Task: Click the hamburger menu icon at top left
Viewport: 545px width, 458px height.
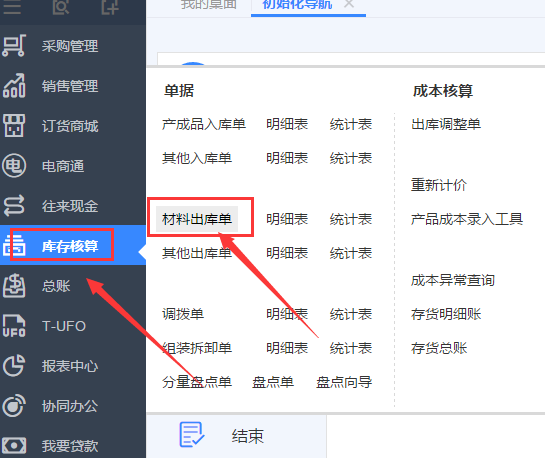Action: (12, 7)
